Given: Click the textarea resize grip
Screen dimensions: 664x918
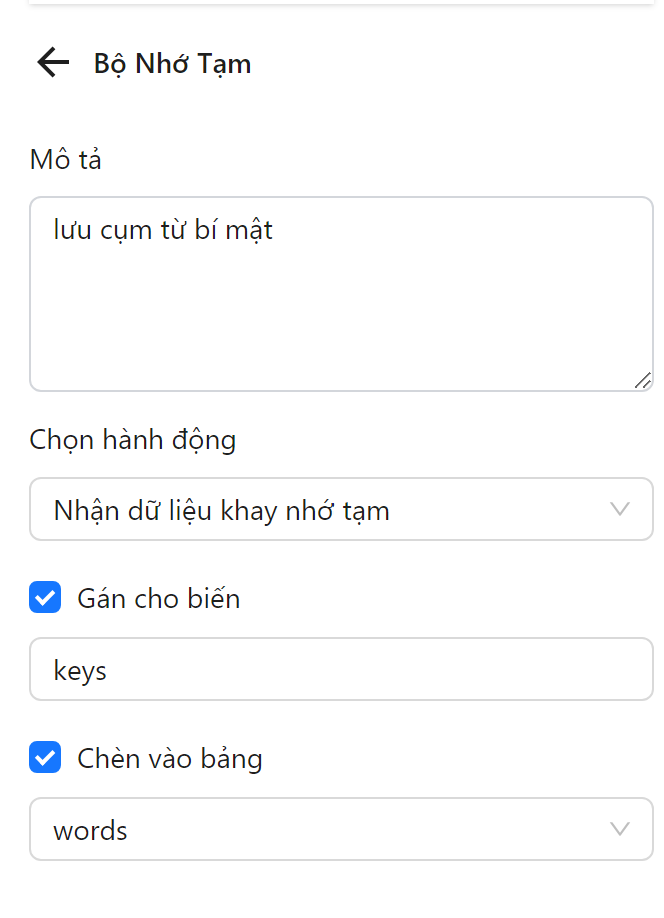Looking at the screenshot, I should (x=644, y=380).
